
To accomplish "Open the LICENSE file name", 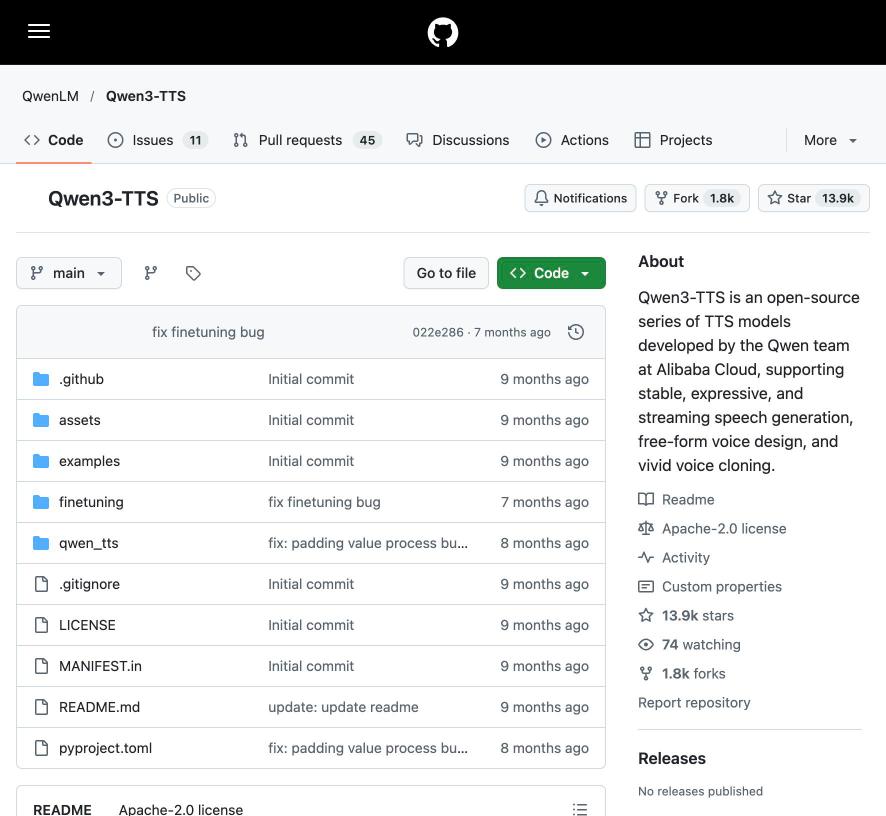I will [87, 625].
